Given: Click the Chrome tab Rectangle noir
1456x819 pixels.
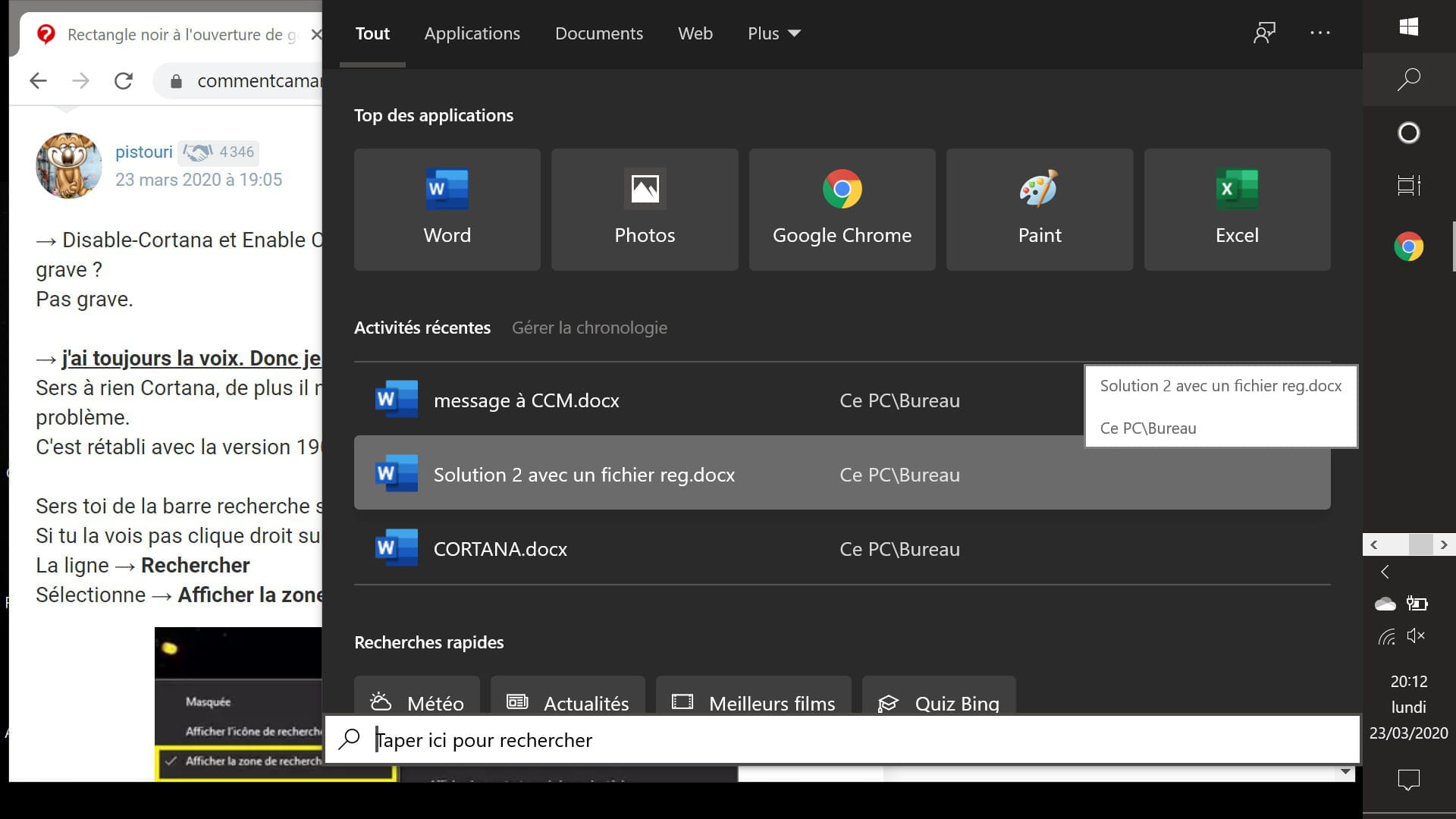Looking at the screenshot, I should click(171, 34).
